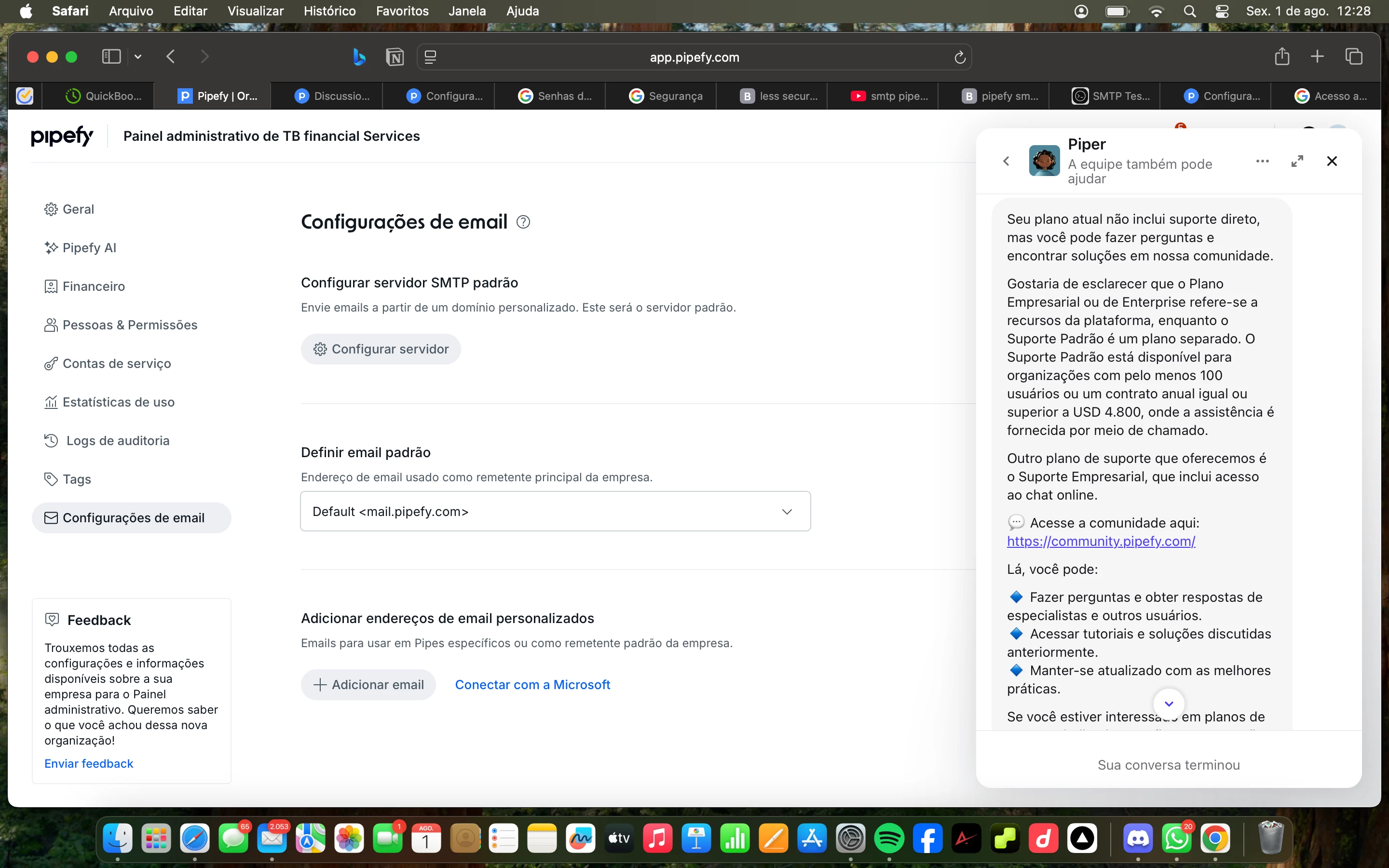1389x868 pixels.
Task: Click the Safari reload page icon
Action: (960, 57)
